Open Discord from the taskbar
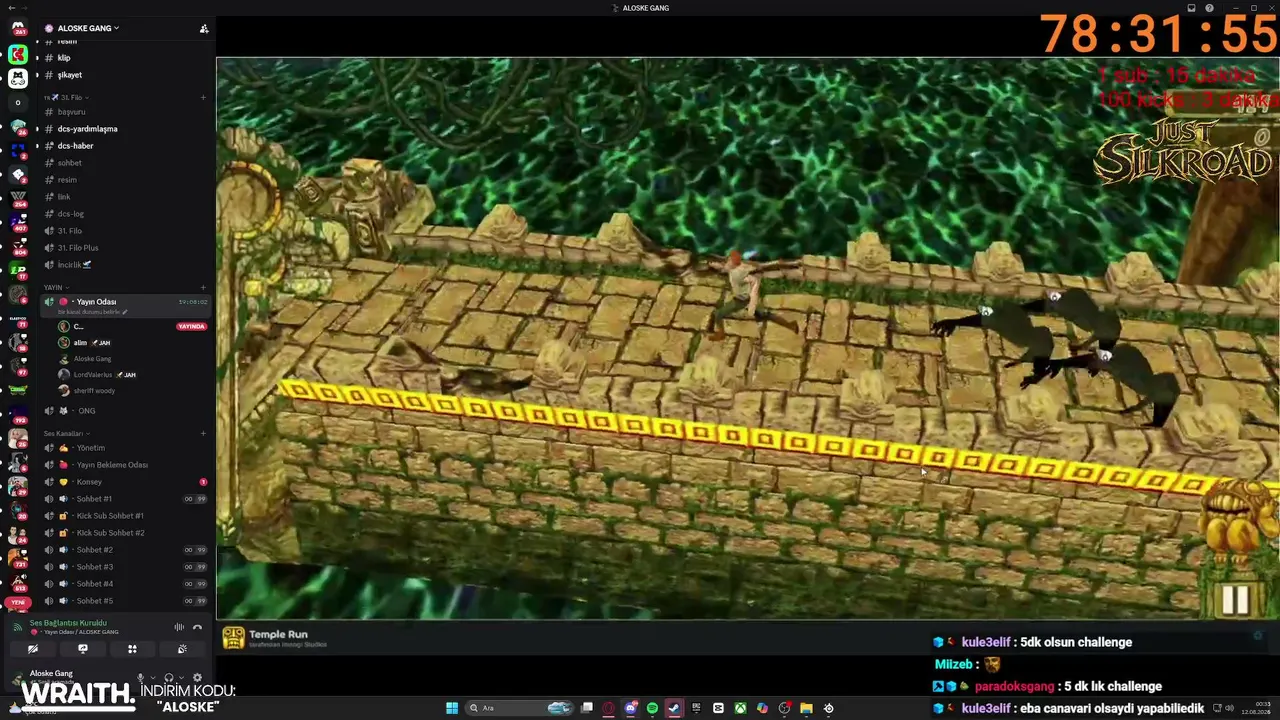The width and height of the screenshot is (1280, 720). (631, 708)
